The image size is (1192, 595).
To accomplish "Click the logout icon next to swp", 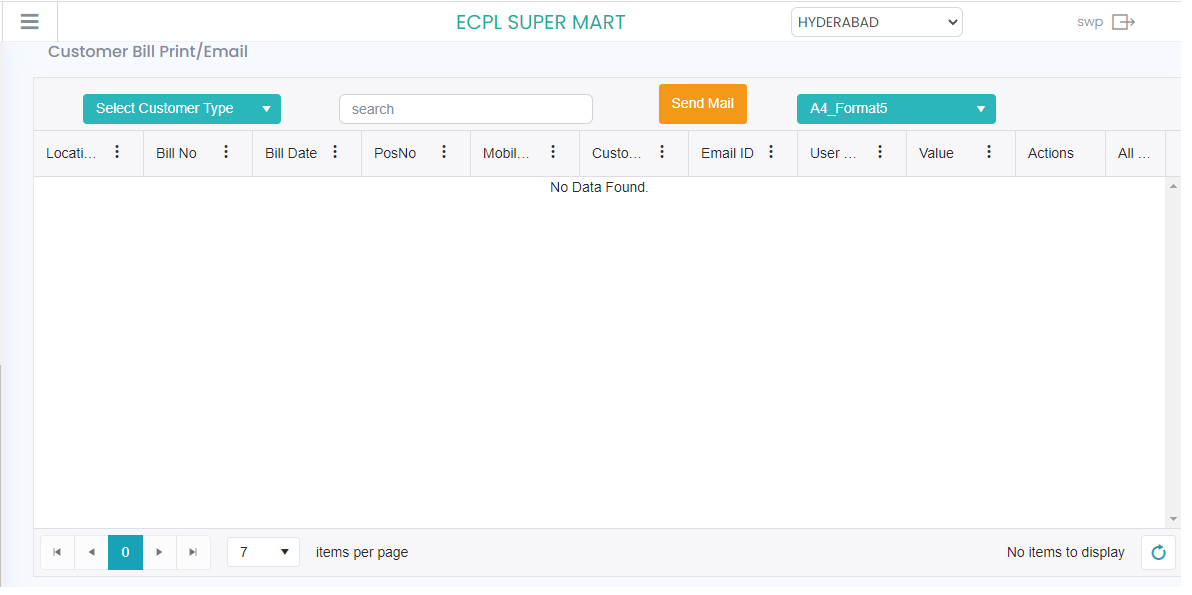I will click(1123, 22).
